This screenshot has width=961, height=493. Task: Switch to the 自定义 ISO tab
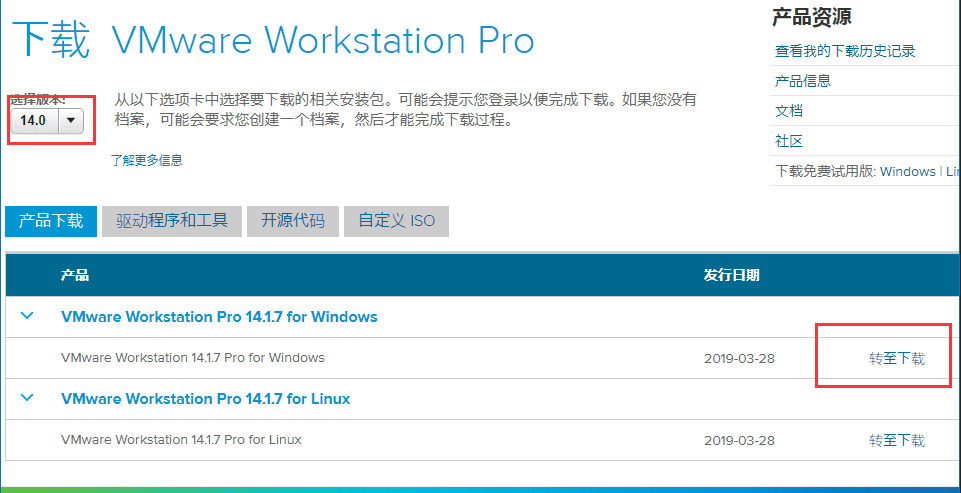click(x=396, y=221)
